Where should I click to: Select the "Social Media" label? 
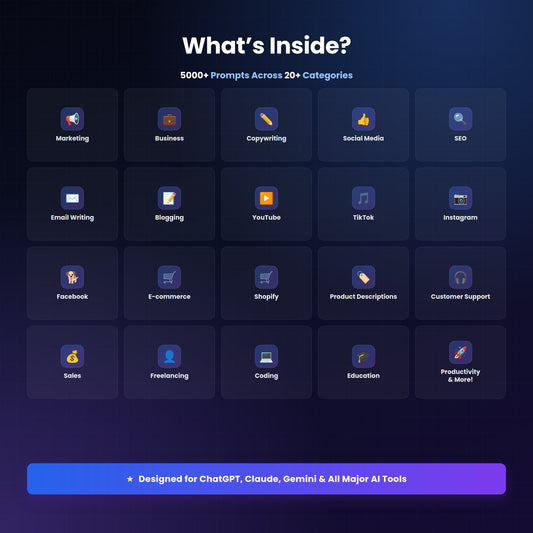(x=363, y=138)
